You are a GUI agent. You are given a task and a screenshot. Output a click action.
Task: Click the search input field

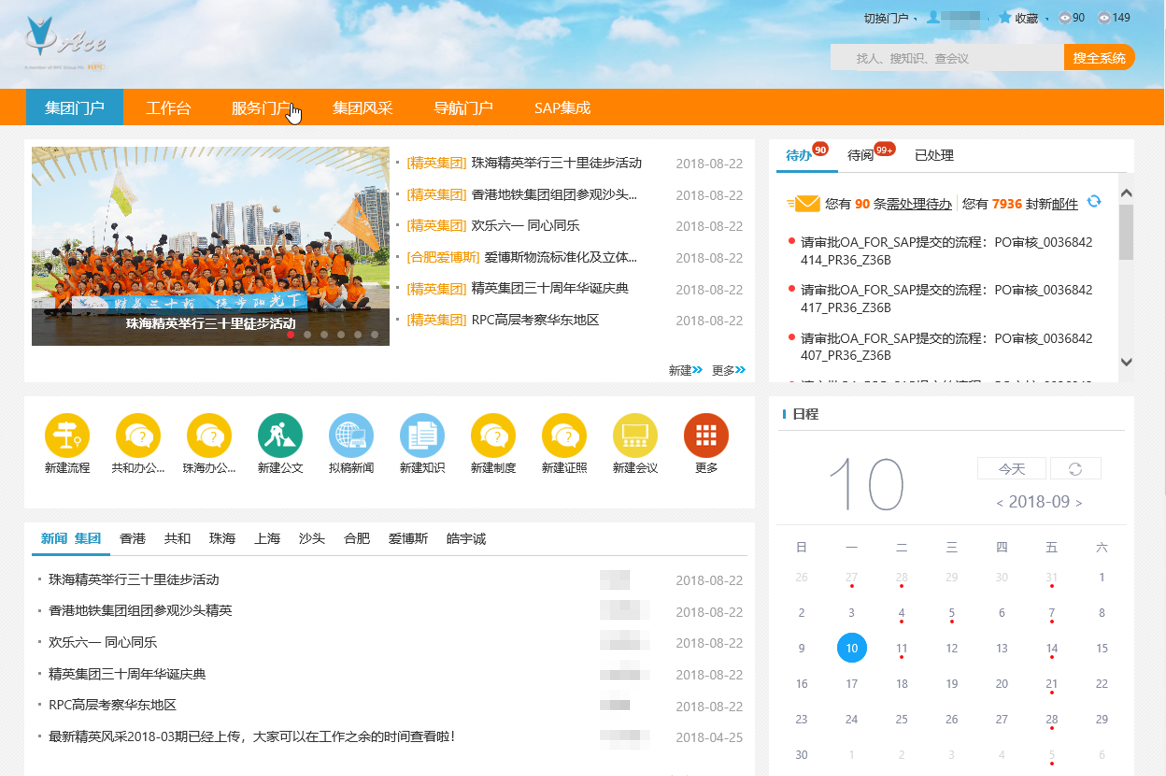coord(946,58)
